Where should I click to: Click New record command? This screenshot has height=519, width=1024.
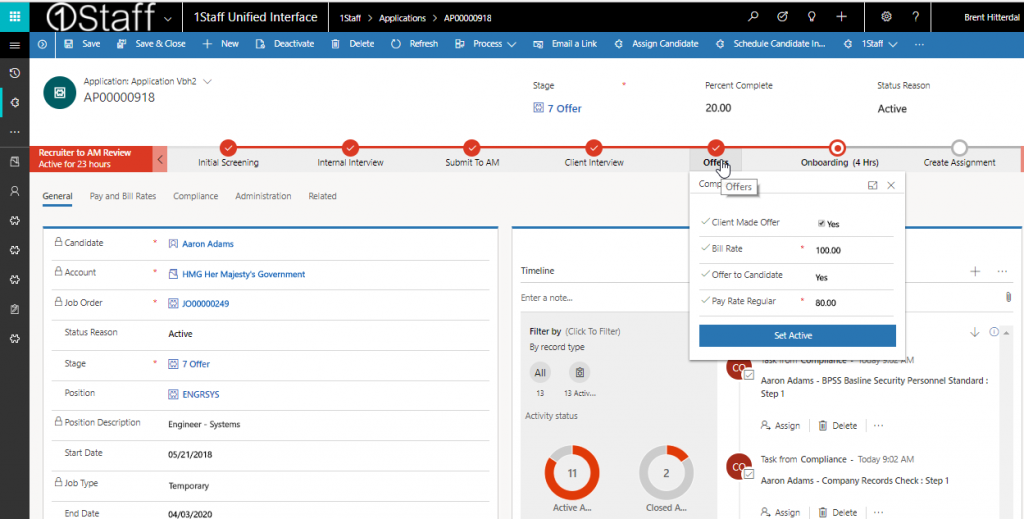click(221, 44)
